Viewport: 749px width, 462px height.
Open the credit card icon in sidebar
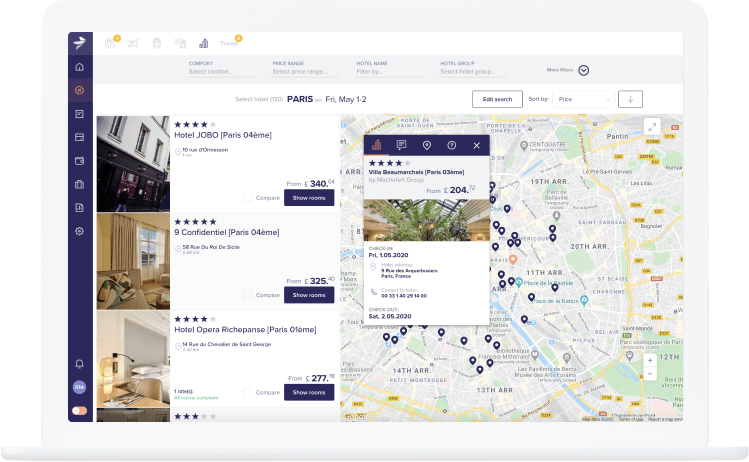[80, 137]
